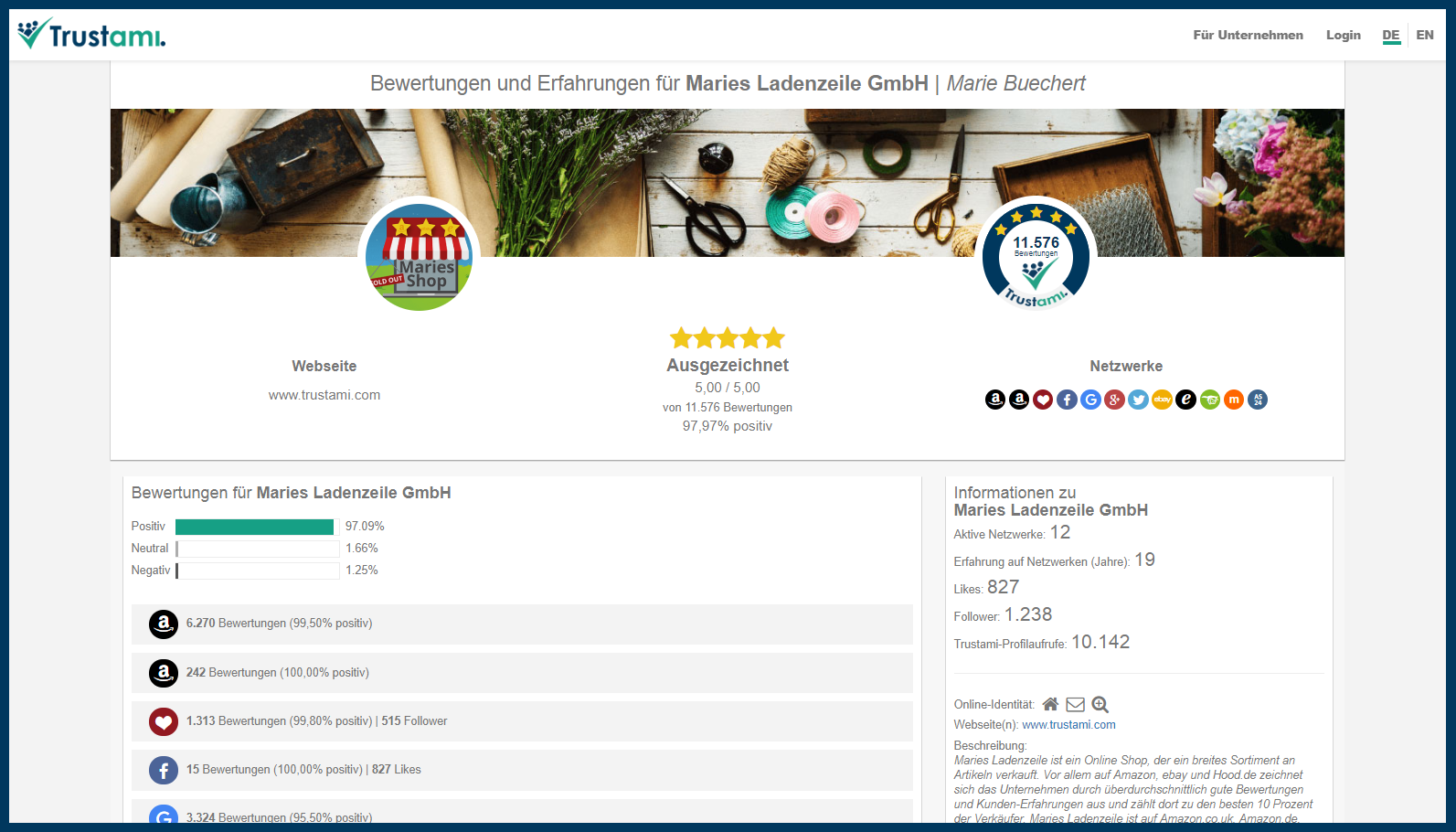Open the red heart network icon under Netzwerke

tap(1043, 400)
